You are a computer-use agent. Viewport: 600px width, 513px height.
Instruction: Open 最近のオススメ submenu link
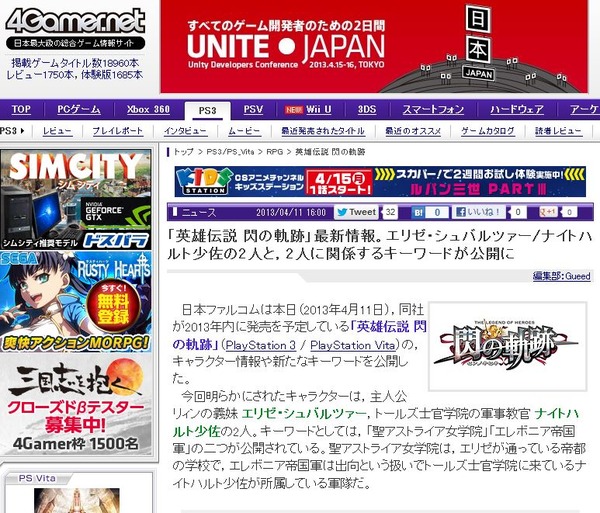point(413,131)
